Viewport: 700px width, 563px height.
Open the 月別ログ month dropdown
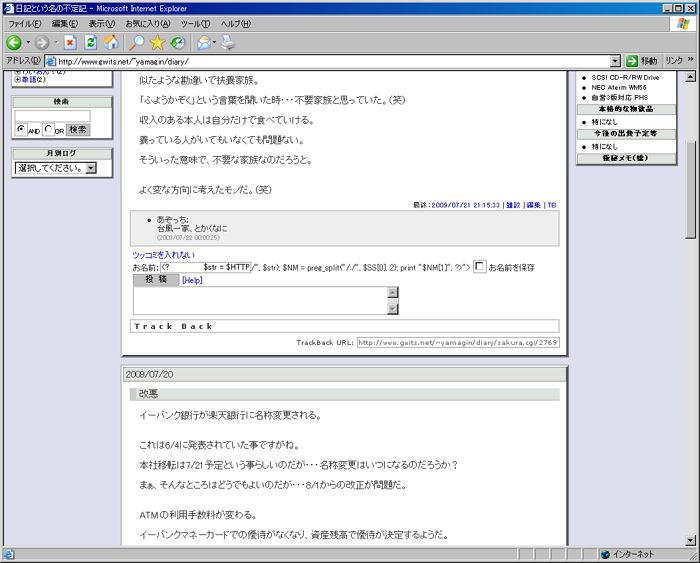click(x=90, y=168)
